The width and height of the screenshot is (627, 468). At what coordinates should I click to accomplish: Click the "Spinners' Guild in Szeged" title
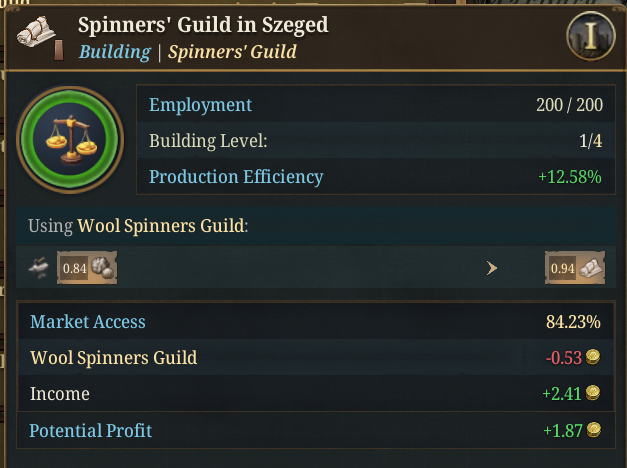coord(203,25)
